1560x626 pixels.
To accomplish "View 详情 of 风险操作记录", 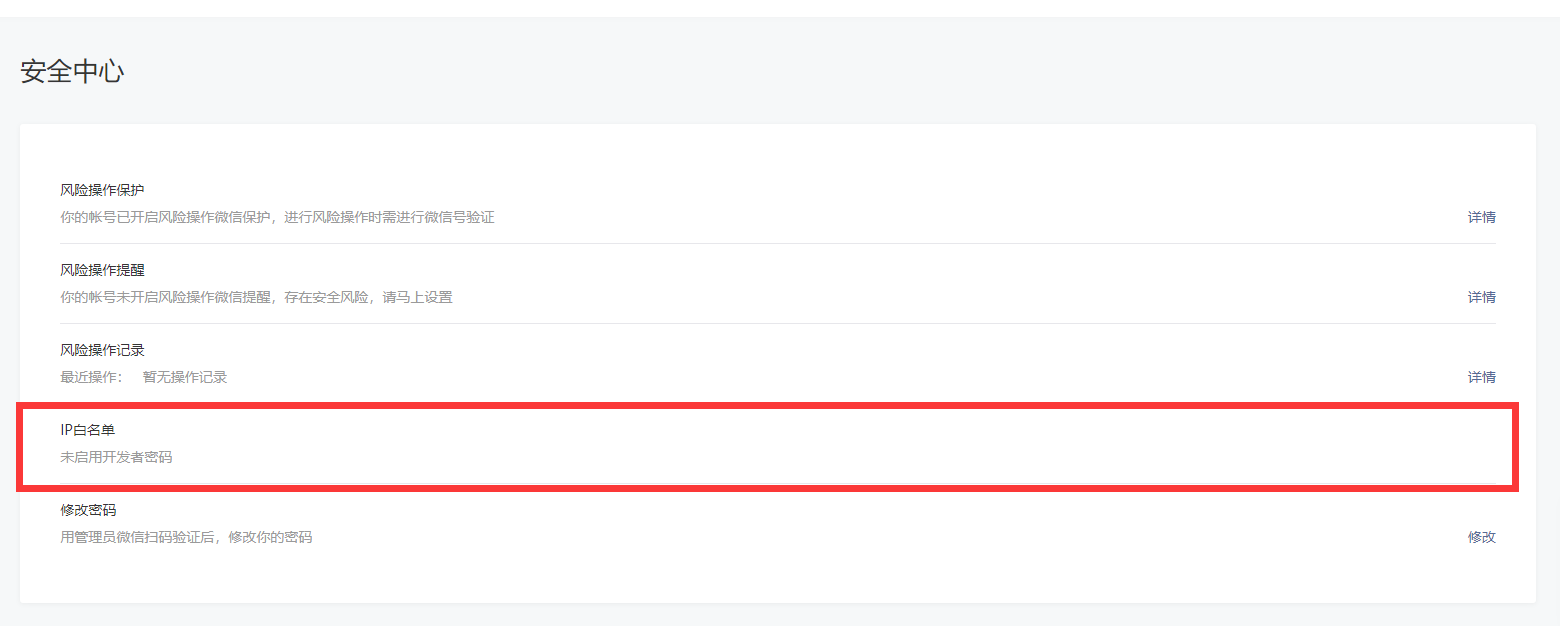I will pos(1481,377).
